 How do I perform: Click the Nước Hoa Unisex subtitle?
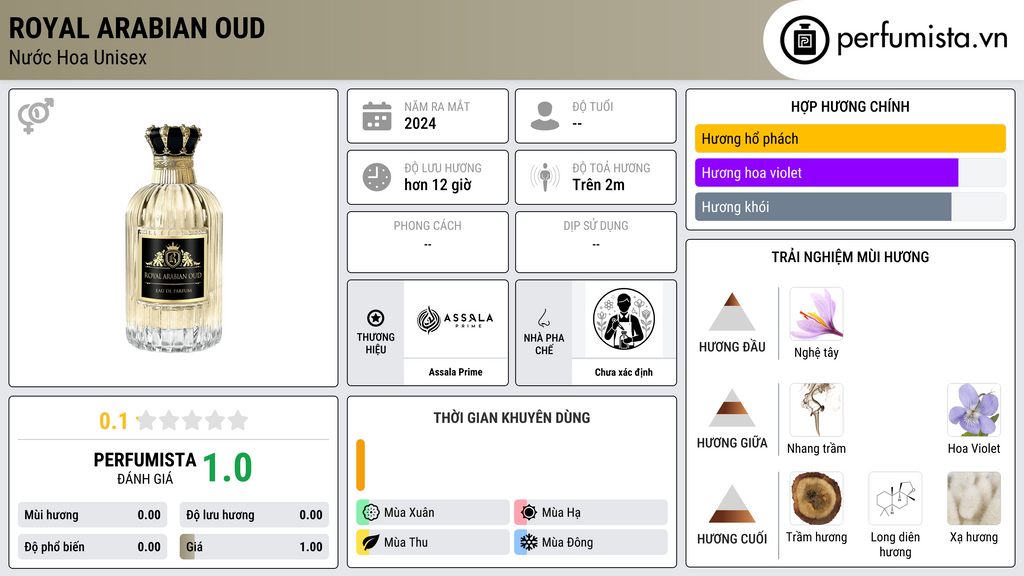click(78, 57)
